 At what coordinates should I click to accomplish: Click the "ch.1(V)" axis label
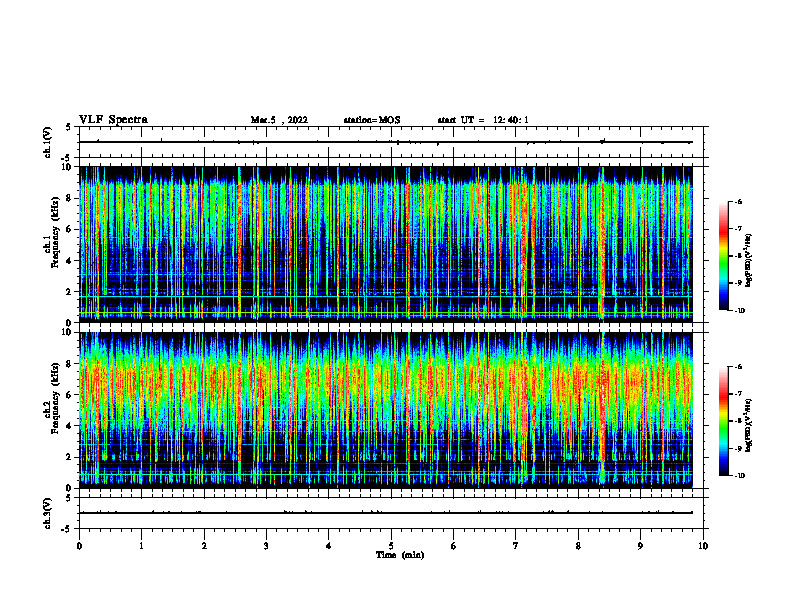(47, 142)
